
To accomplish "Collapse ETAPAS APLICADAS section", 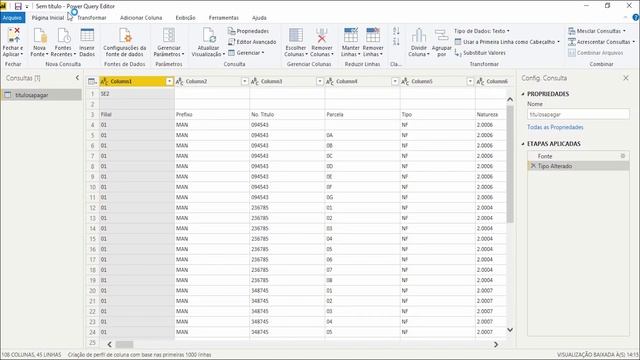I will click(x=523, y=144).
